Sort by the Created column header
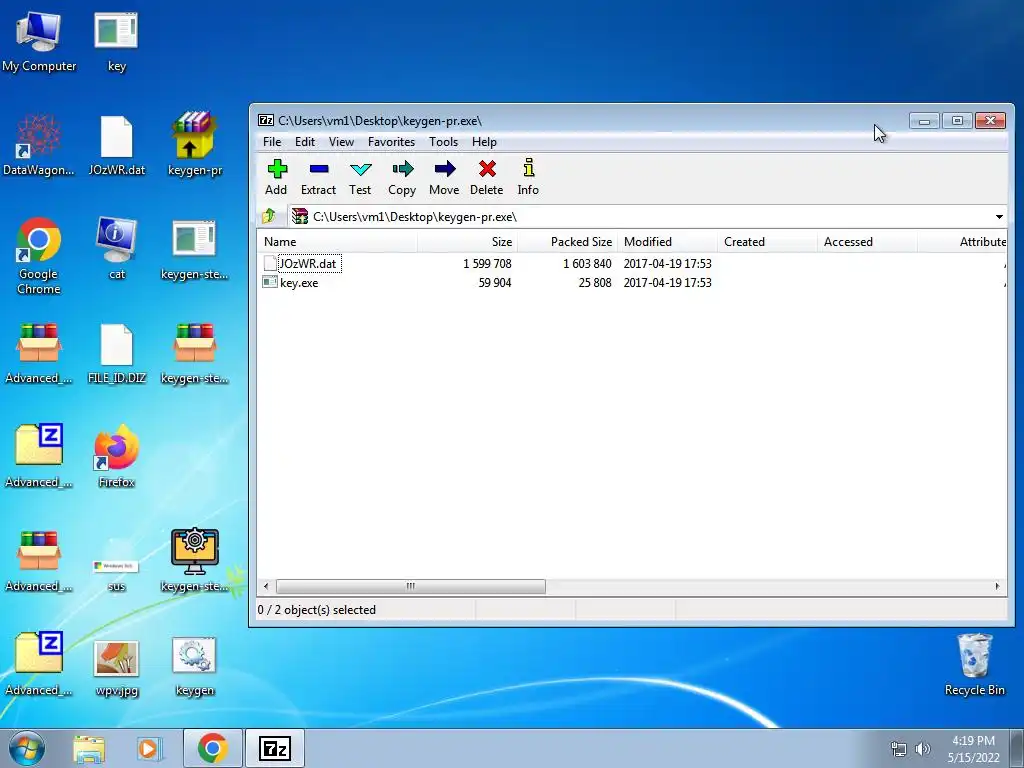The height and width of the screenshot is (768, 1024). pos(767,242)
